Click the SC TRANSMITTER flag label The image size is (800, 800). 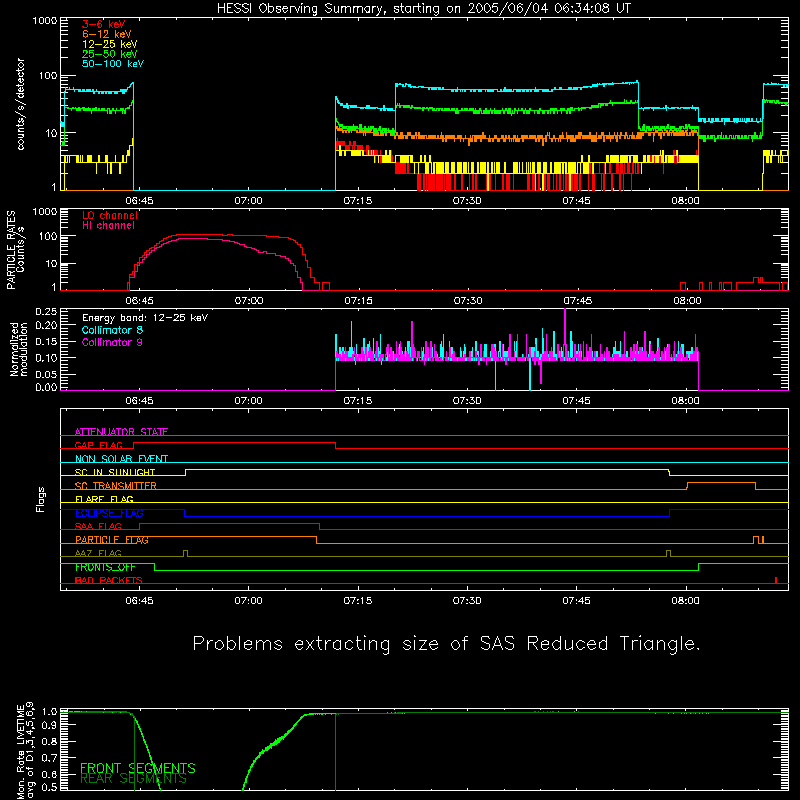click(115, 486)
